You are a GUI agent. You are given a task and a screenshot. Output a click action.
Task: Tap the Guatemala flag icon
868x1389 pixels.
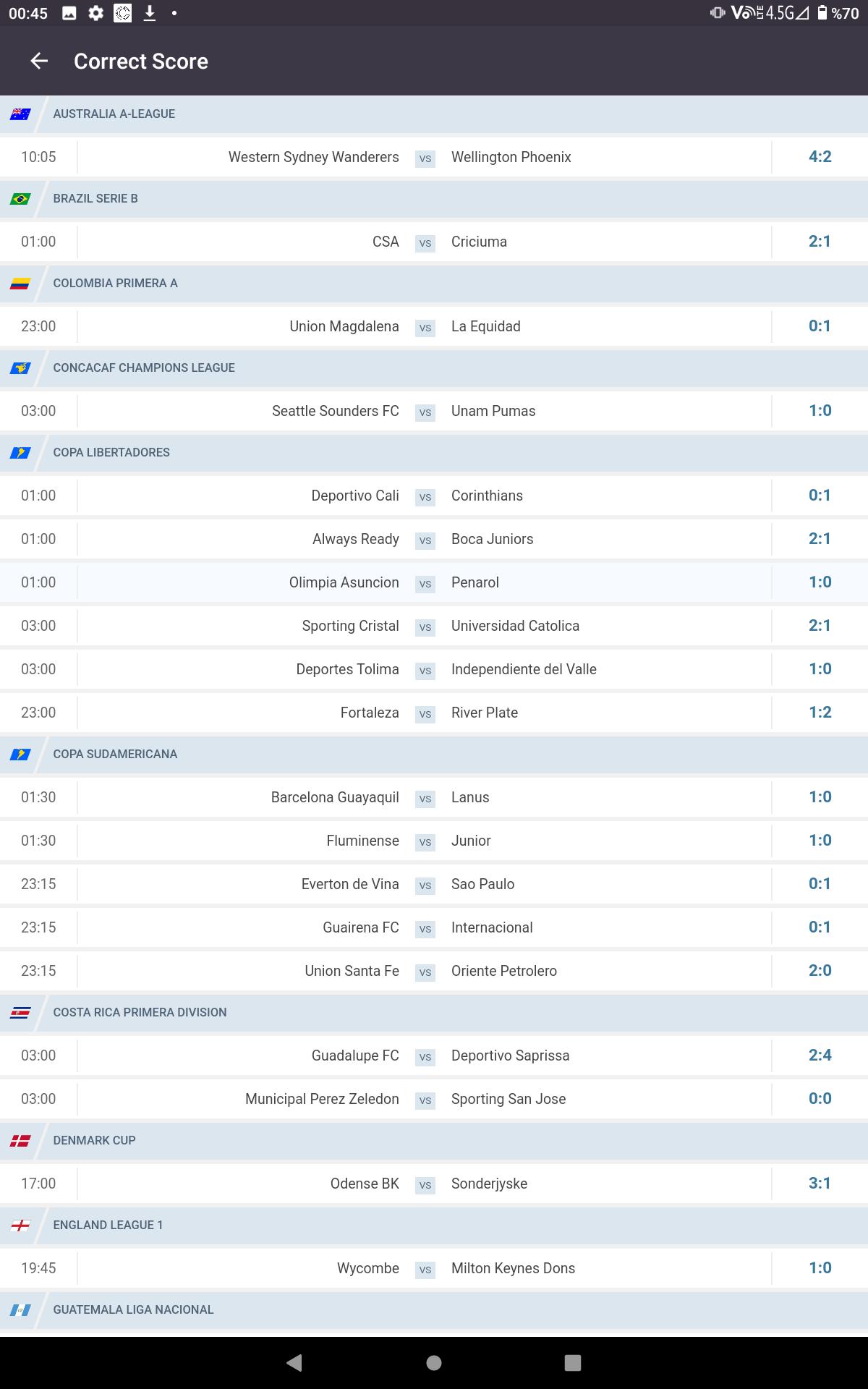pyautogui.click(x=20, y=1310)
